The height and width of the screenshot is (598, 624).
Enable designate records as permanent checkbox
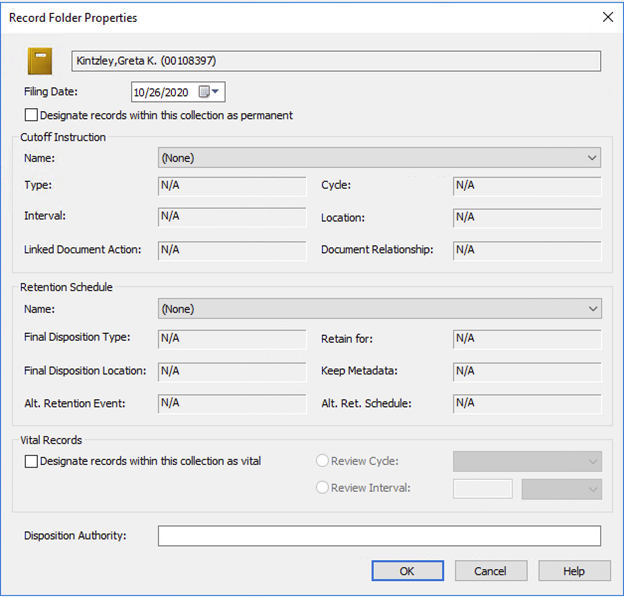coord(31,115)
